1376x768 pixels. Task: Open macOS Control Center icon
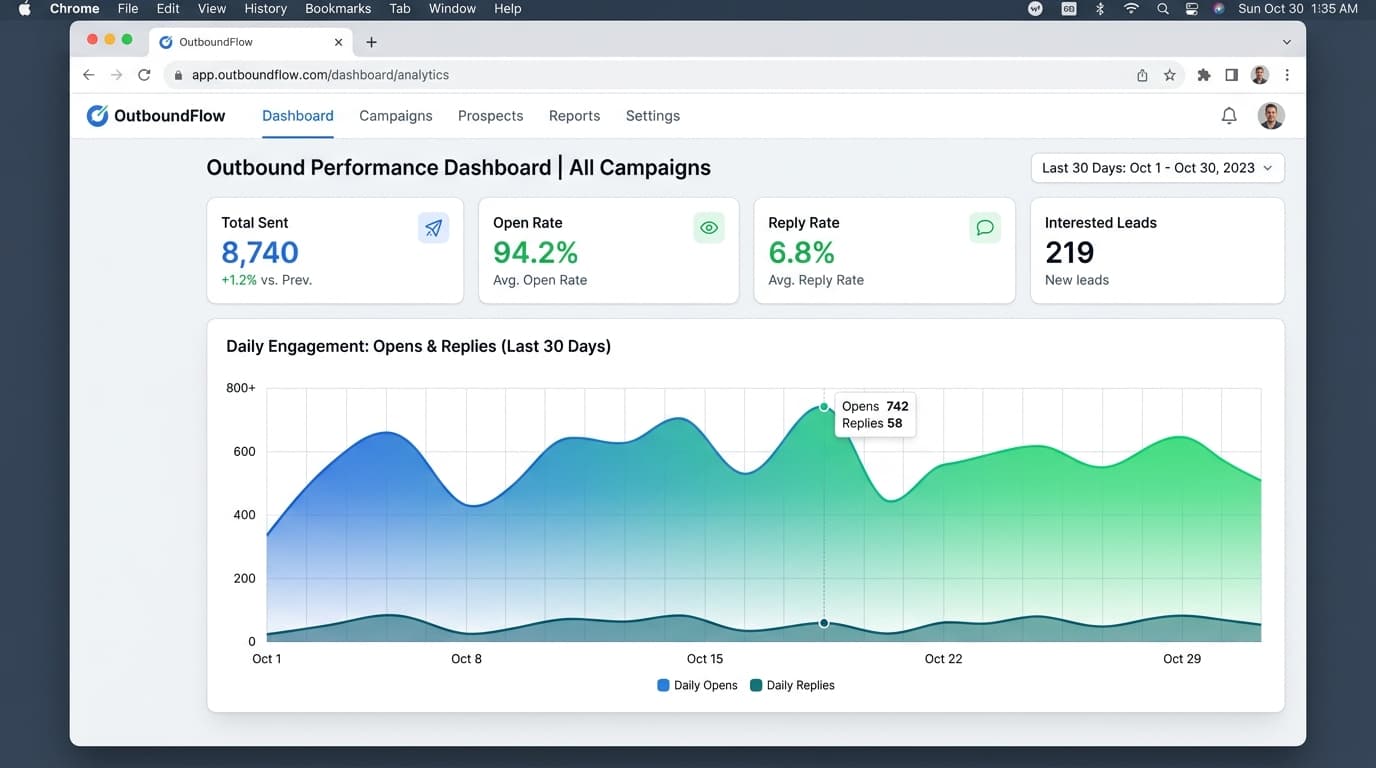[x=1191, y=8]
